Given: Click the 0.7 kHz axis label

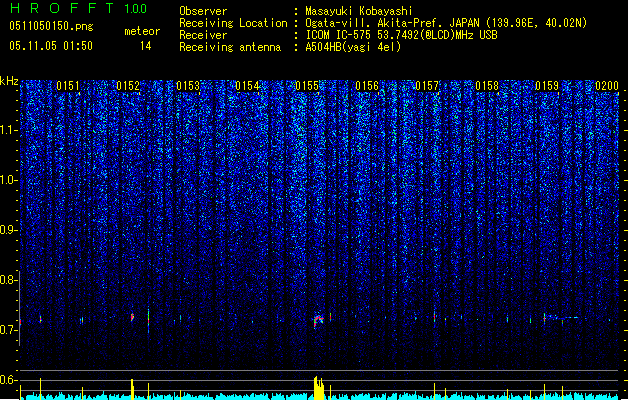Looking at the screenshot, I should coord(9,330).
